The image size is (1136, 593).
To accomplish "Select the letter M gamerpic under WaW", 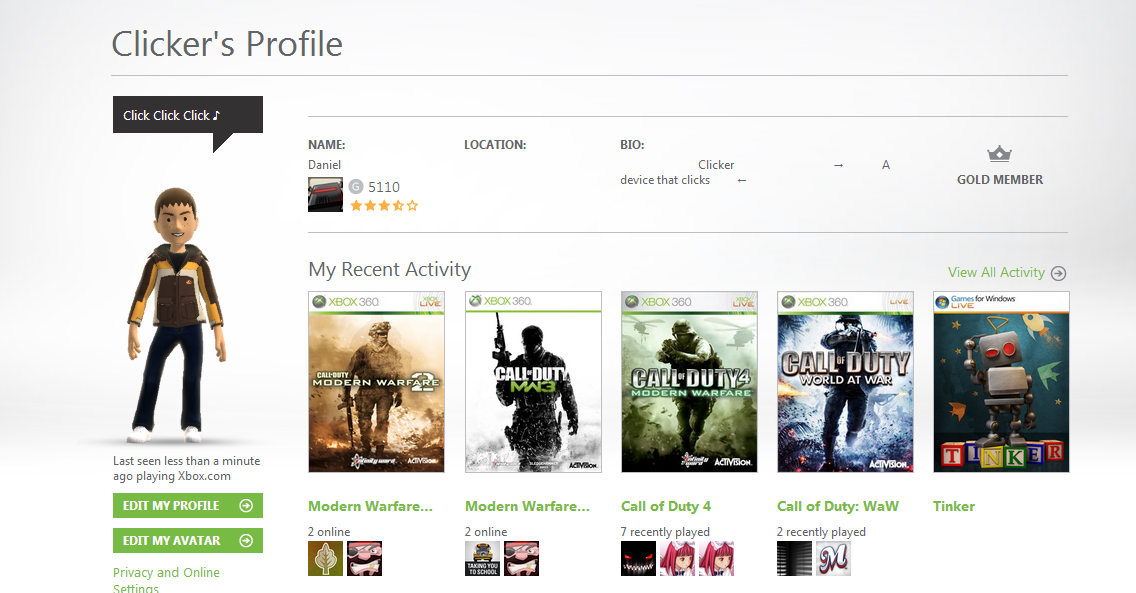I will [833, 558].
